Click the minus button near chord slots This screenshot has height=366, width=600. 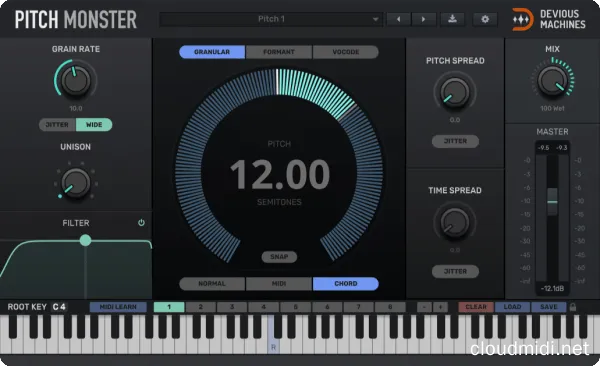tap(424, 307)
